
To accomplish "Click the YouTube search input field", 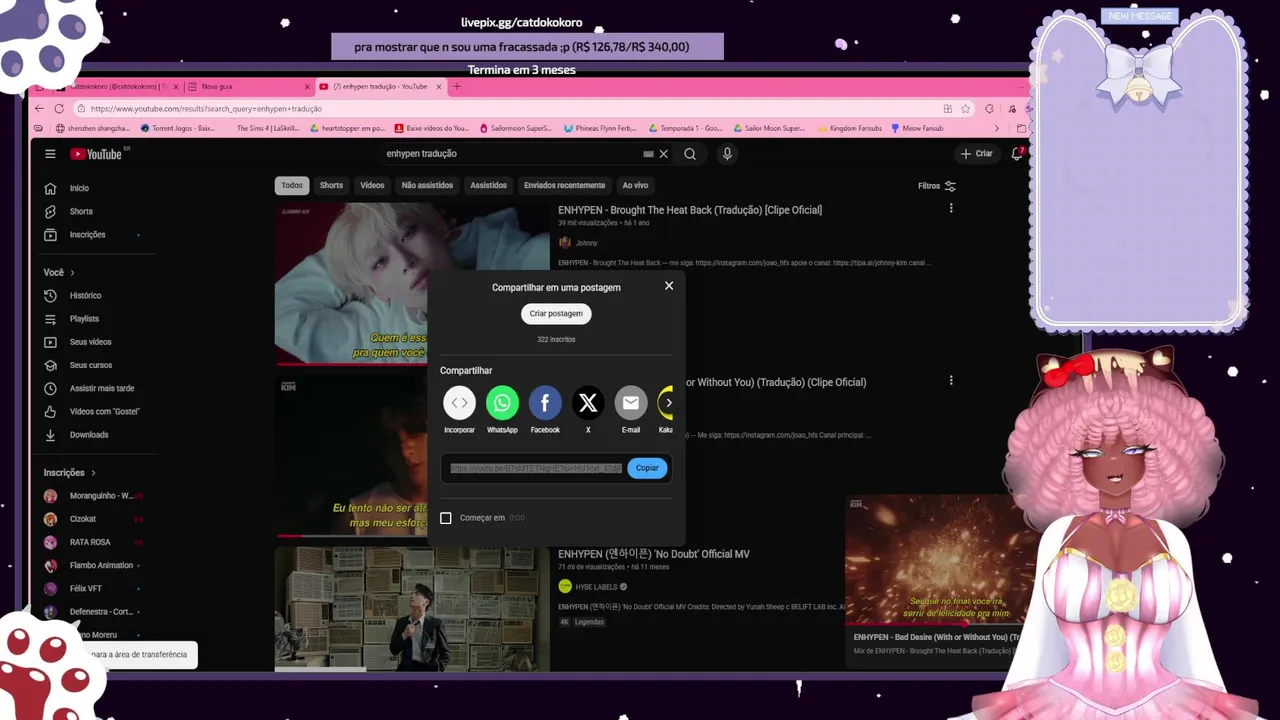I will [512, 154].
